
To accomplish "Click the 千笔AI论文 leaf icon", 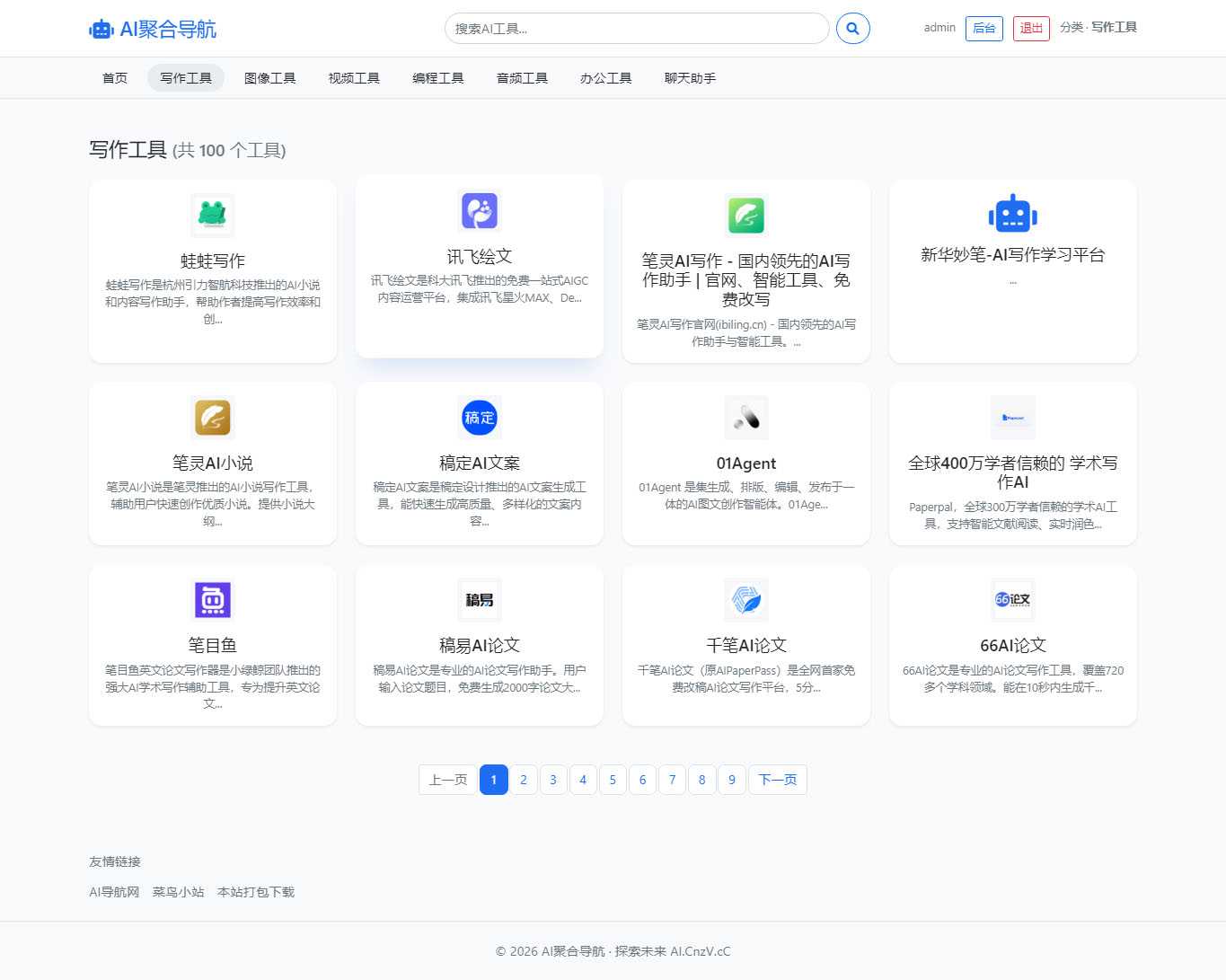I will (745, 599).
